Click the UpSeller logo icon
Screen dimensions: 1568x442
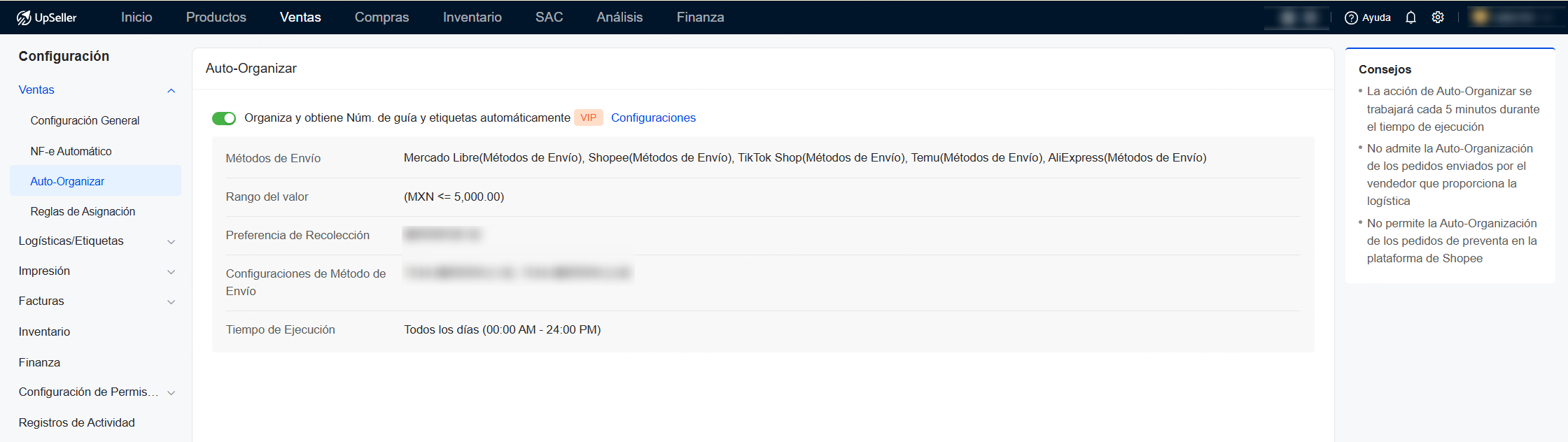coord(24,17)
